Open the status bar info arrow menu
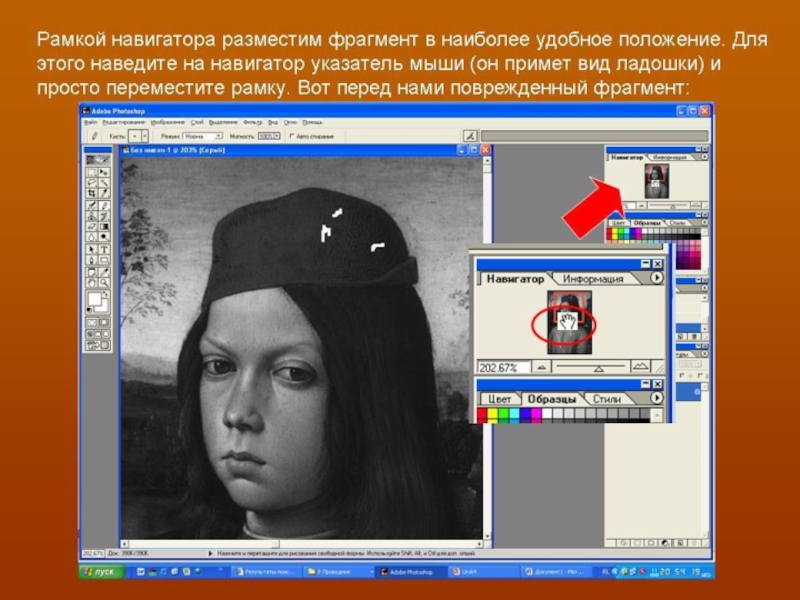 (x=210, y=553)
